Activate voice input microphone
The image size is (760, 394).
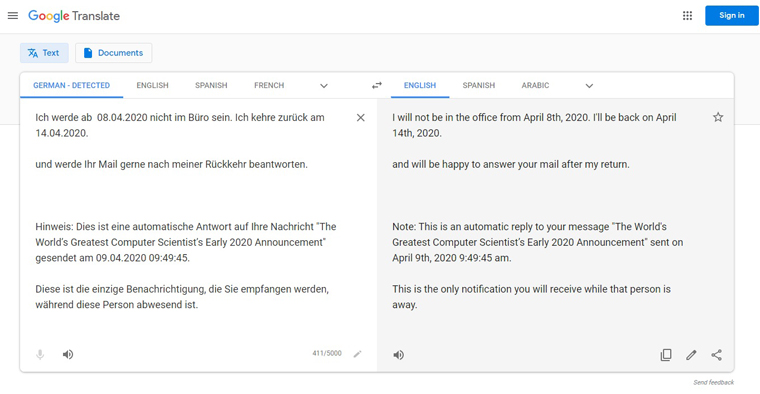[40, 355]
